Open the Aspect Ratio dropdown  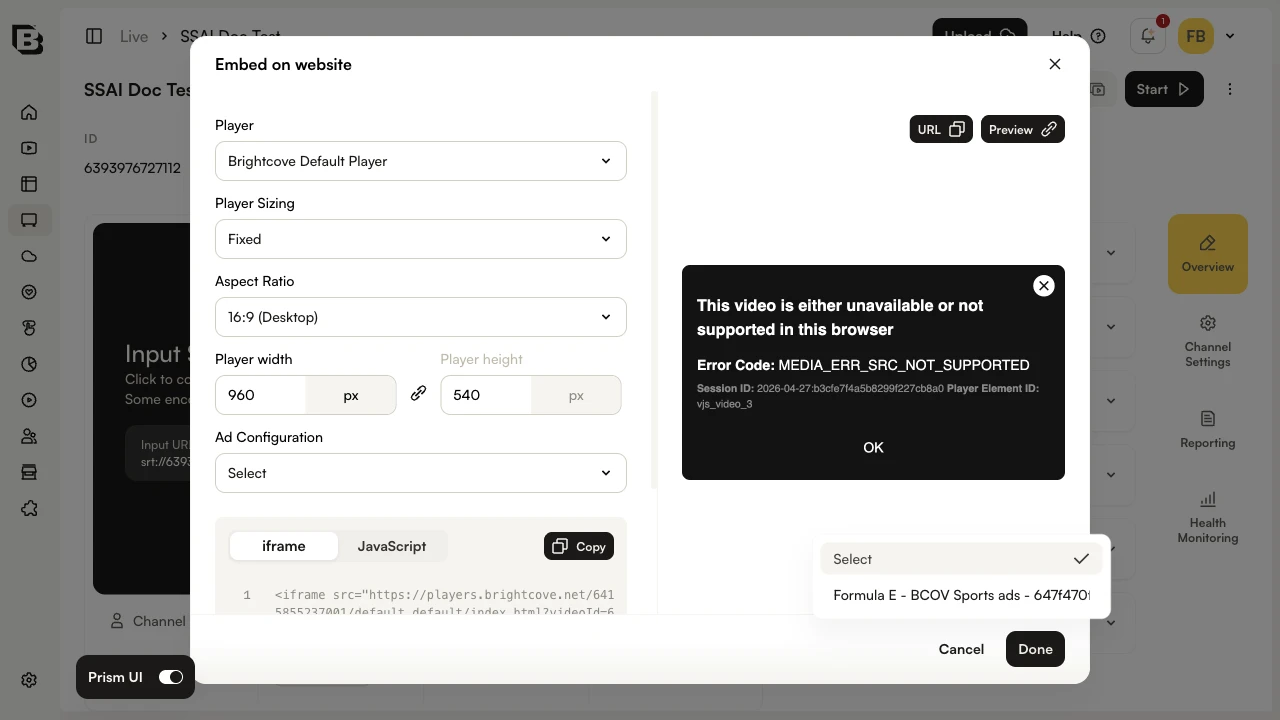pyautogui.click(x=421, y=317)
